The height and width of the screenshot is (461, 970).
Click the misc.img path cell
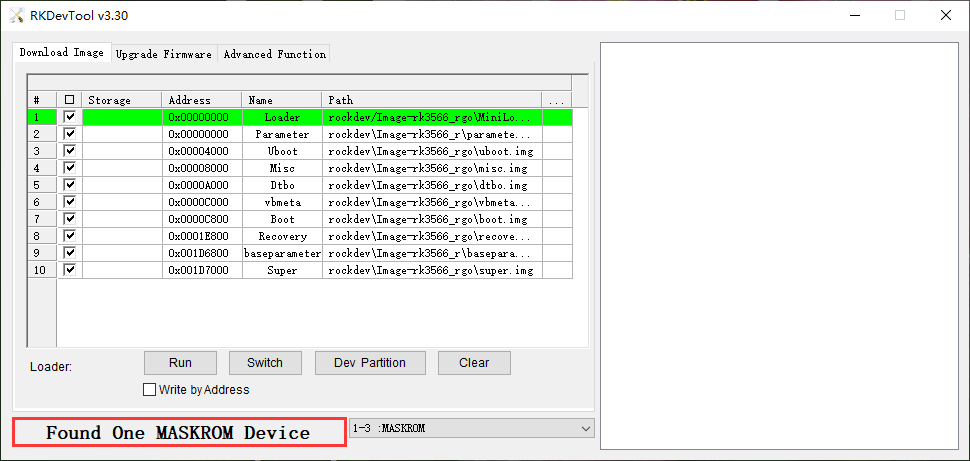tap(432, 168)
